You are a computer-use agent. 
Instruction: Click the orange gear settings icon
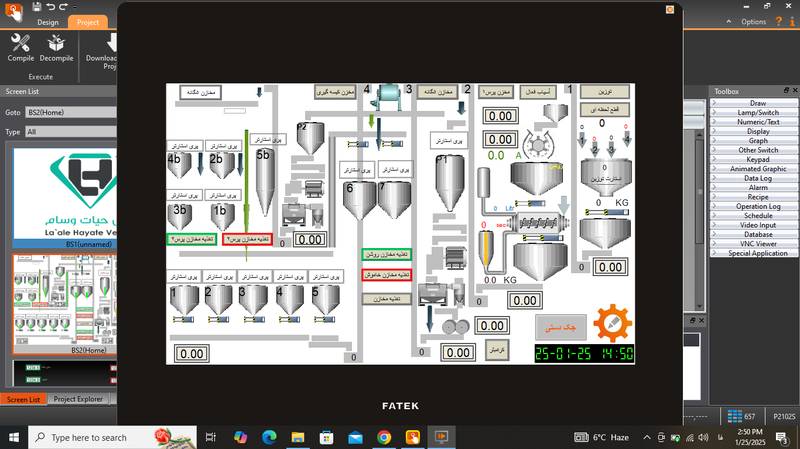(612, 324)
